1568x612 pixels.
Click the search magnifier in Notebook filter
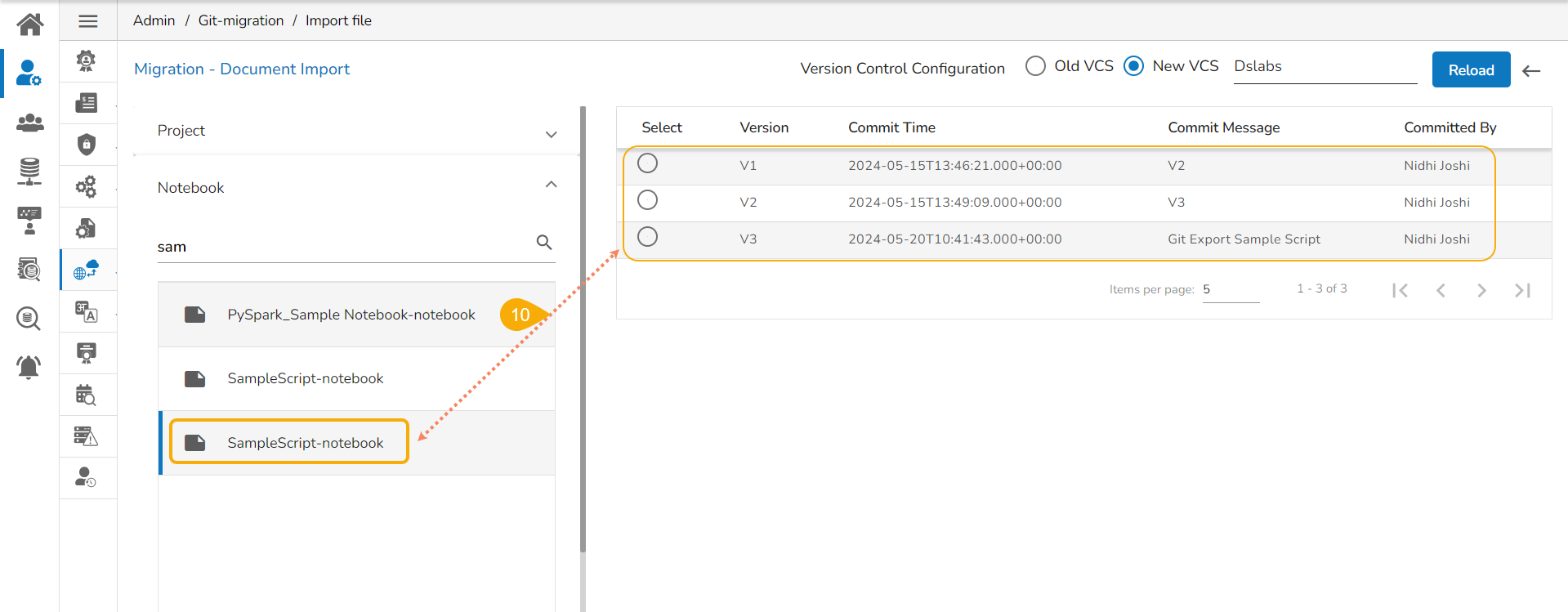(x=544, y=242)
